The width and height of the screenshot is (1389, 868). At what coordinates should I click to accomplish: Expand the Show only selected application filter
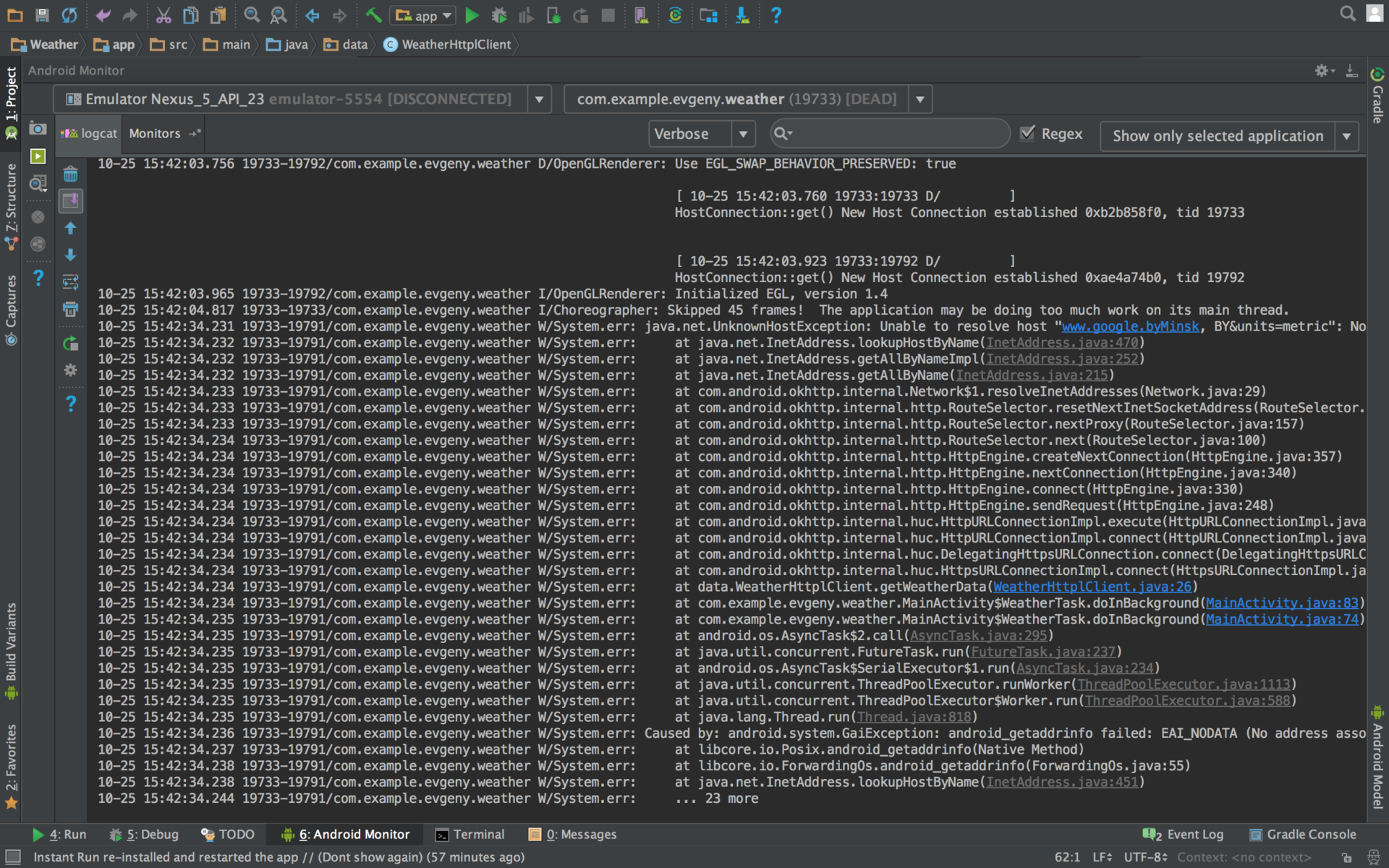[x=1347, y=136]
